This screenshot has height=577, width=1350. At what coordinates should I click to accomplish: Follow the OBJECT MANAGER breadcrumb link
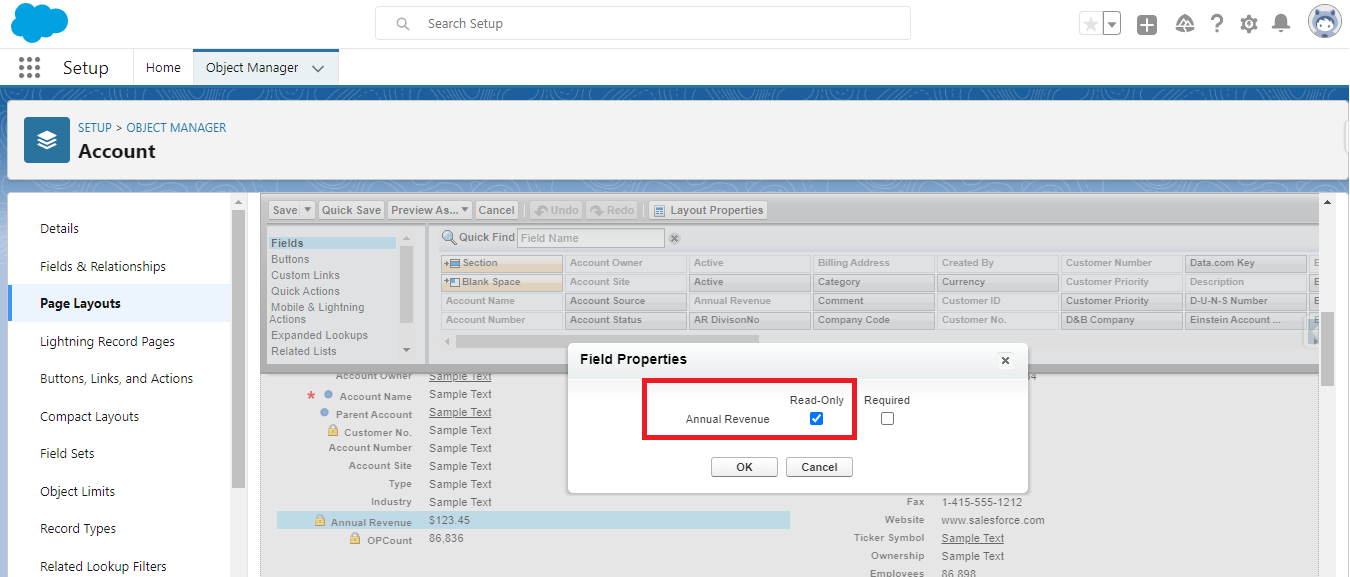(176, 128)
